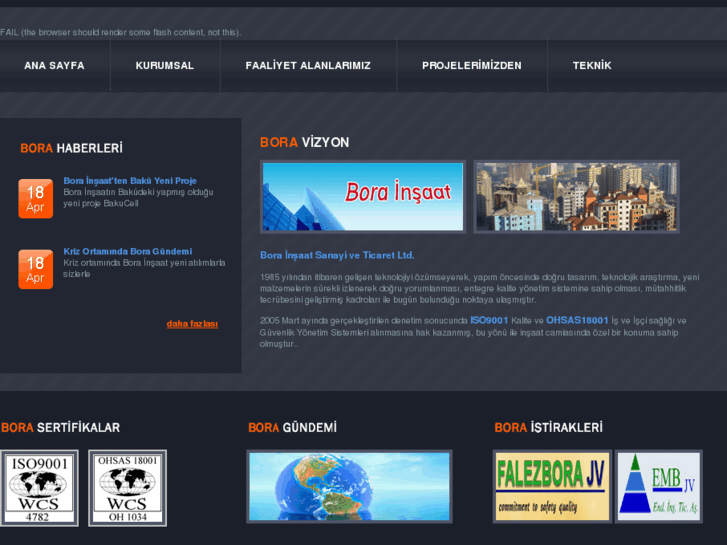
Task: Click the BORA VİZYON heading
Action: [304, 142]
